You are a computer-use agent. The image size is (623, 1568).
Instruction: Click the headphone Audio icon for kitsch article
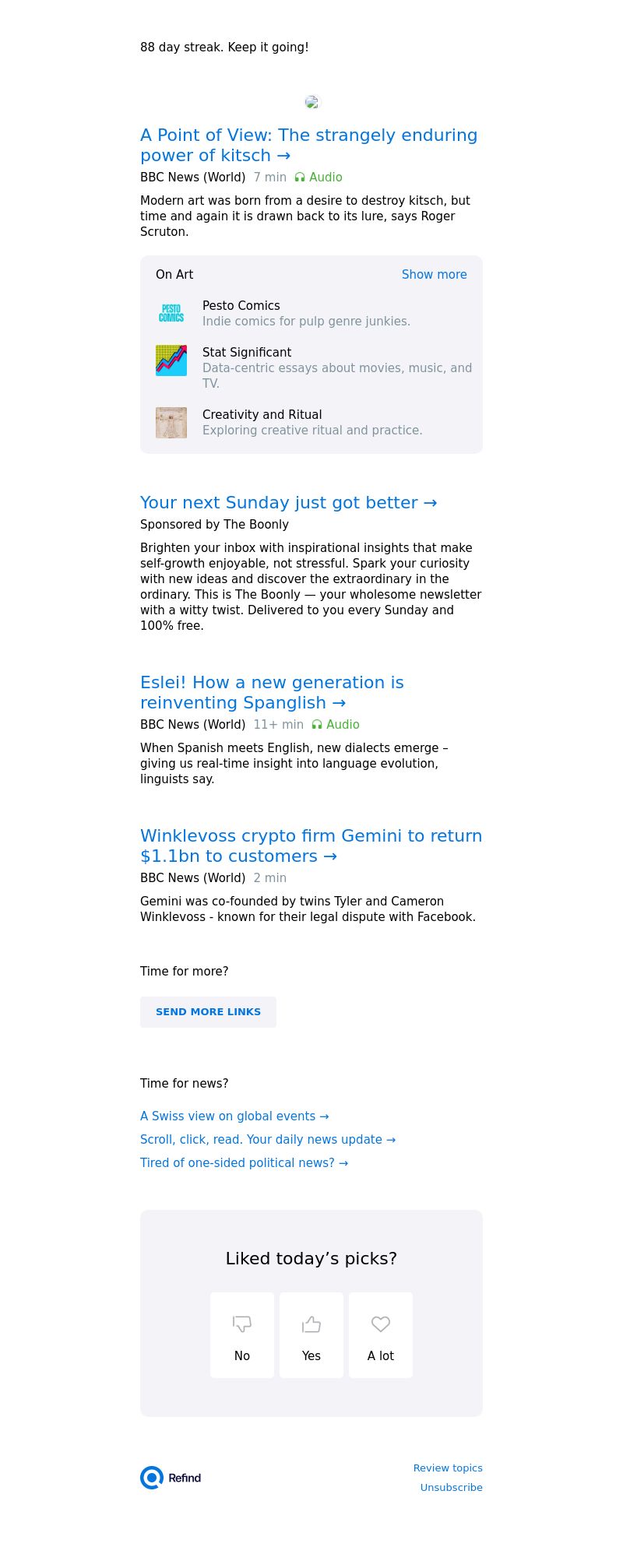300,178
